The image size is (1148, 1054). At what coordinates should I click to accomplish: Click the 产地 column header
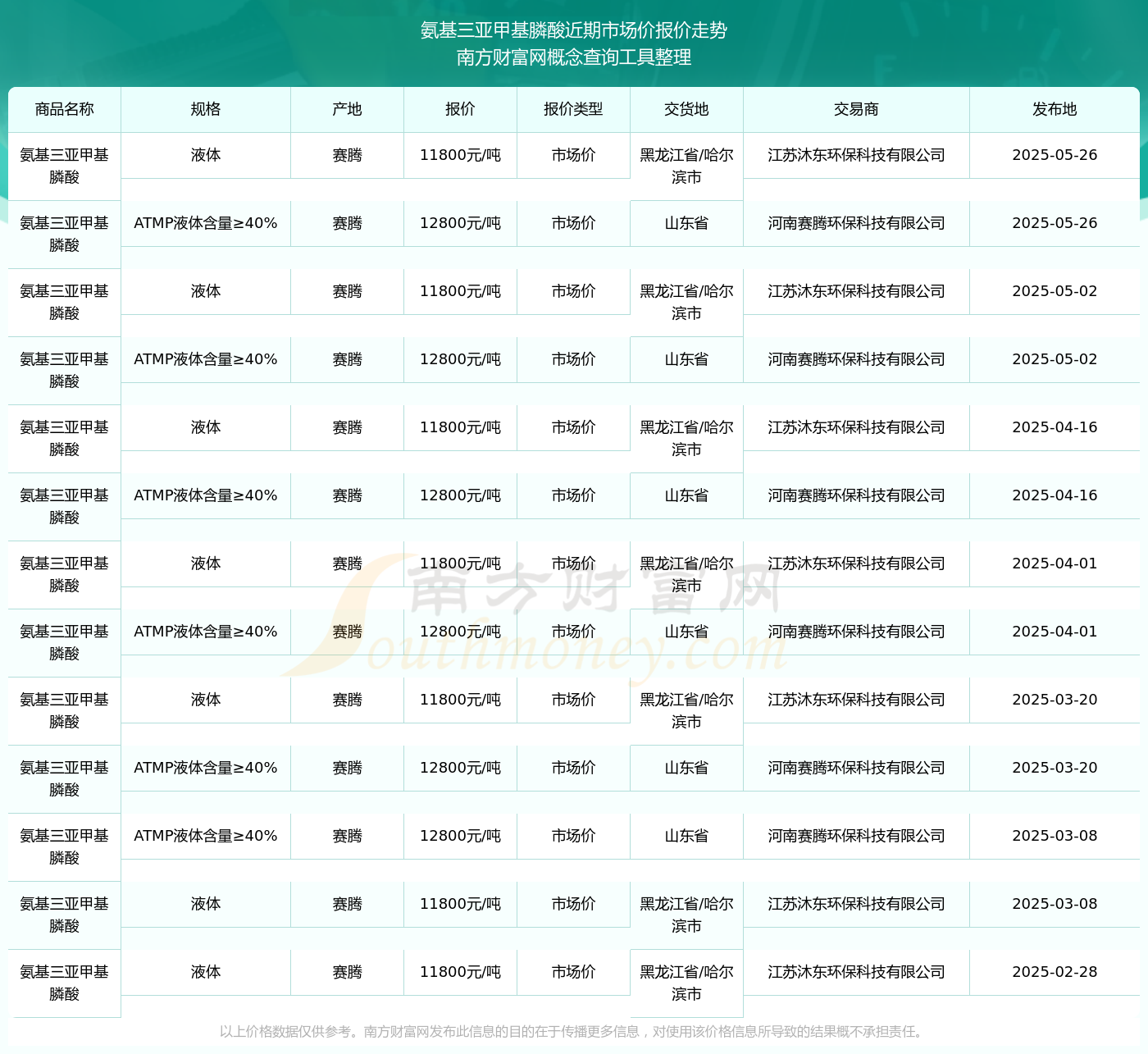[x=347, y=109]
